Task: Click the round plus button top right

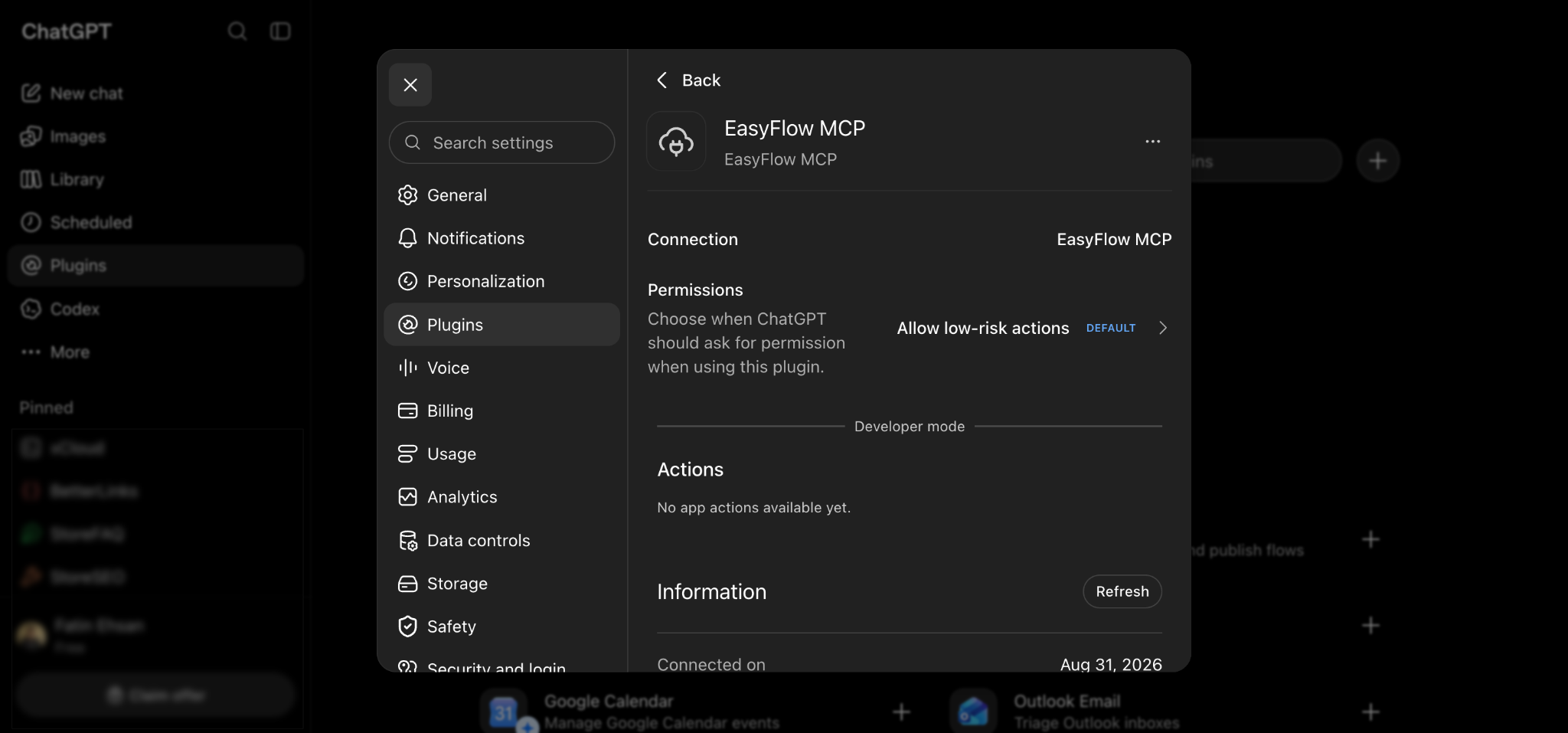Action: click(x=1377, y=161)
